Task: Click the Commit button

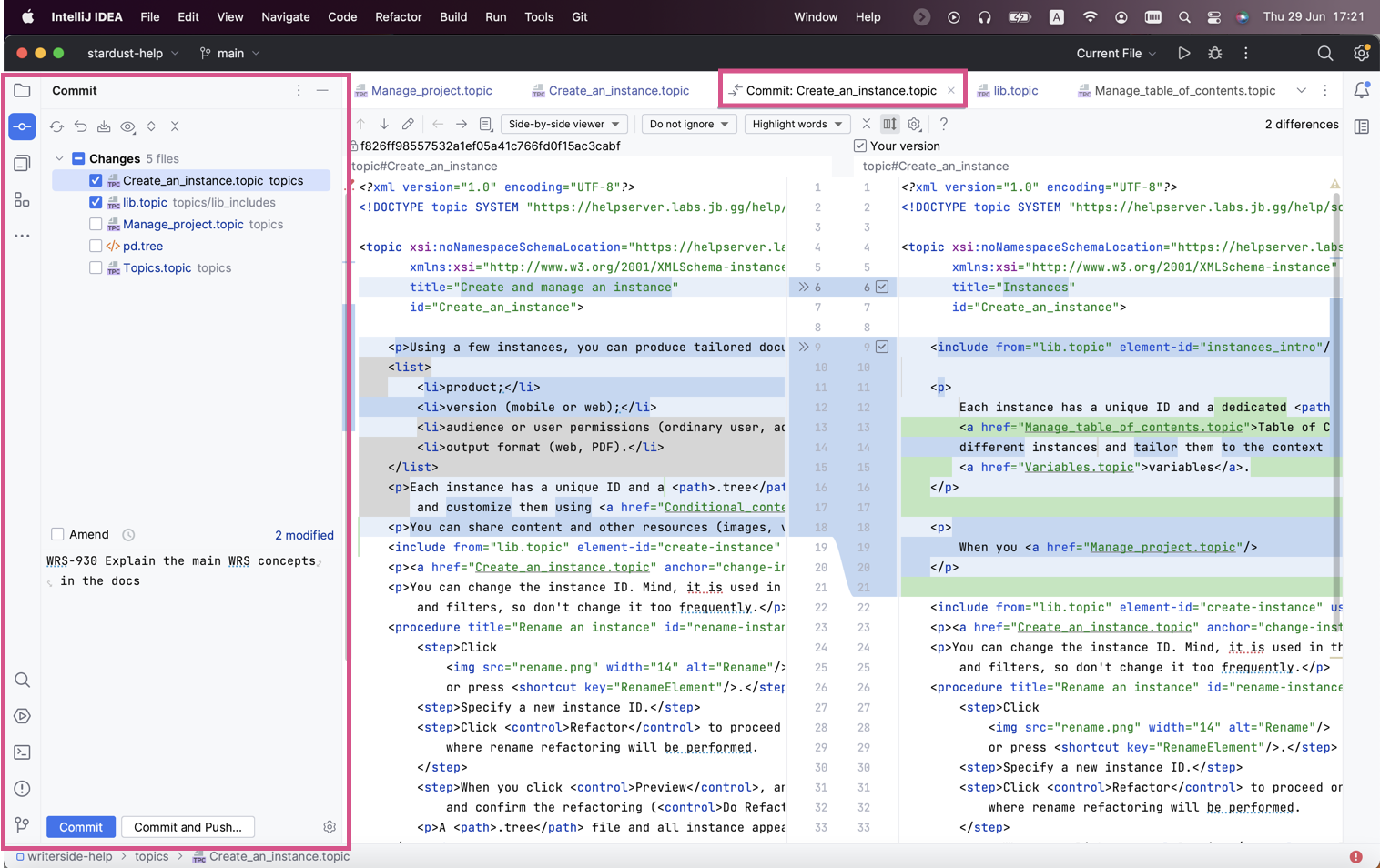Action: click(x=80, y=827)
